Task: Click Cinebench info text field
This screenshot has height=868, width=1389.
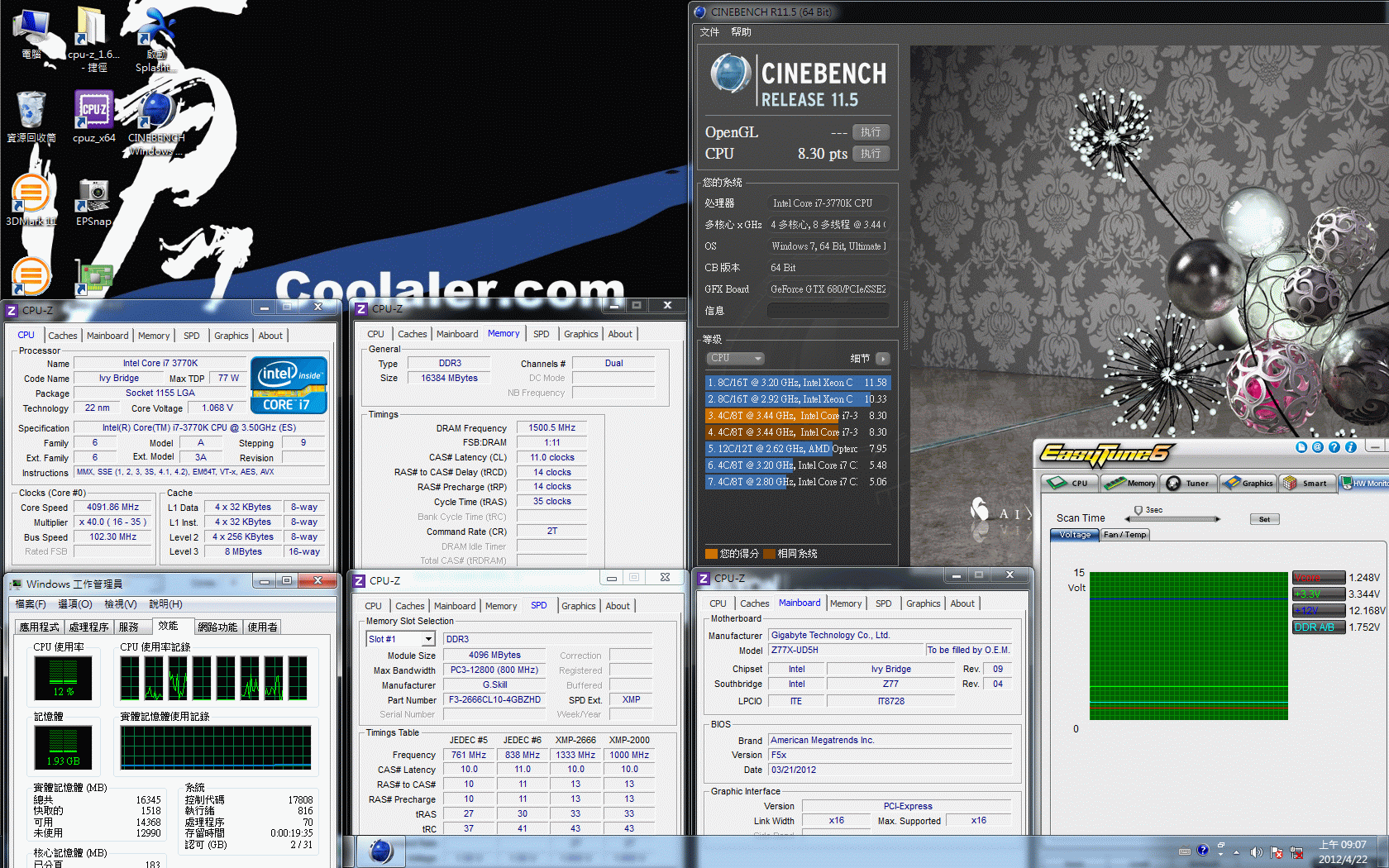Action: [828, 311]
